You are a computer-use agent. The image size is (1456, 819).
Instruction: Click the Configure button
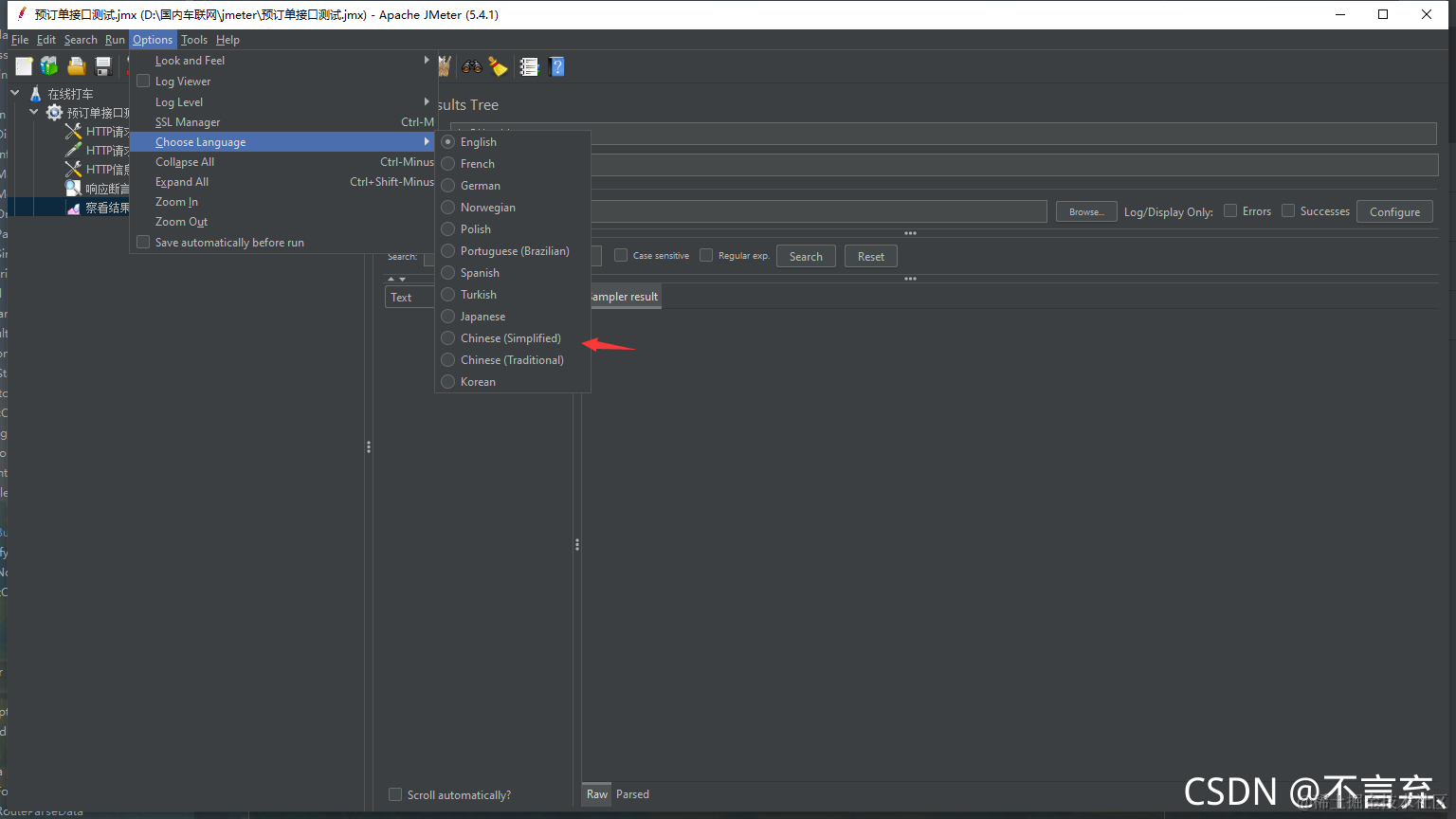(1394, 211)
